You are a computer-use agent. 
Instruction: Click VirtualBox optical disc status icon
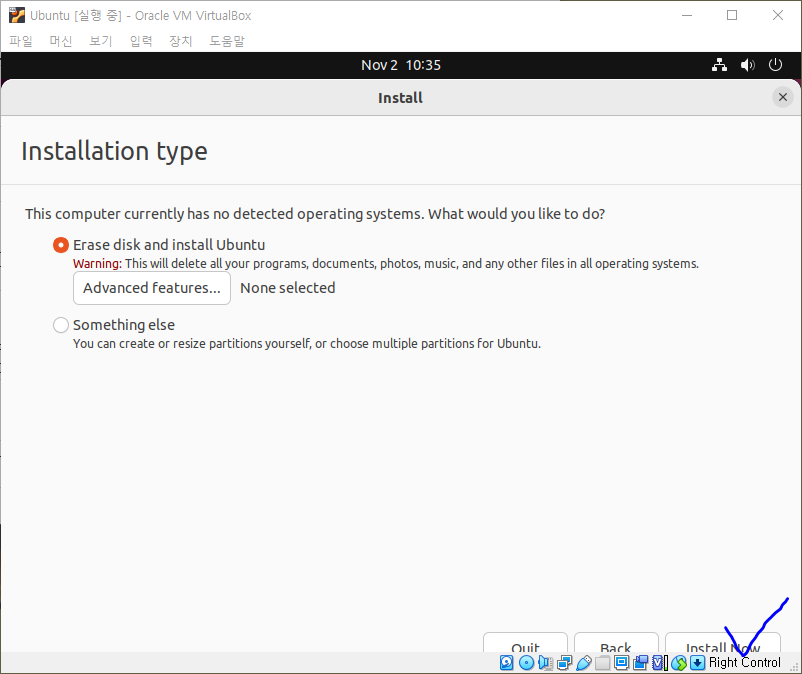(526, 663)
